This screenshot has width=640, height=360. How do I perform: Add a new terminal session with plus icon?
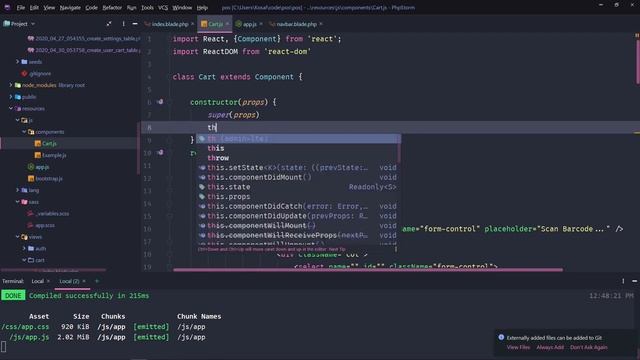tap(97, 281)
